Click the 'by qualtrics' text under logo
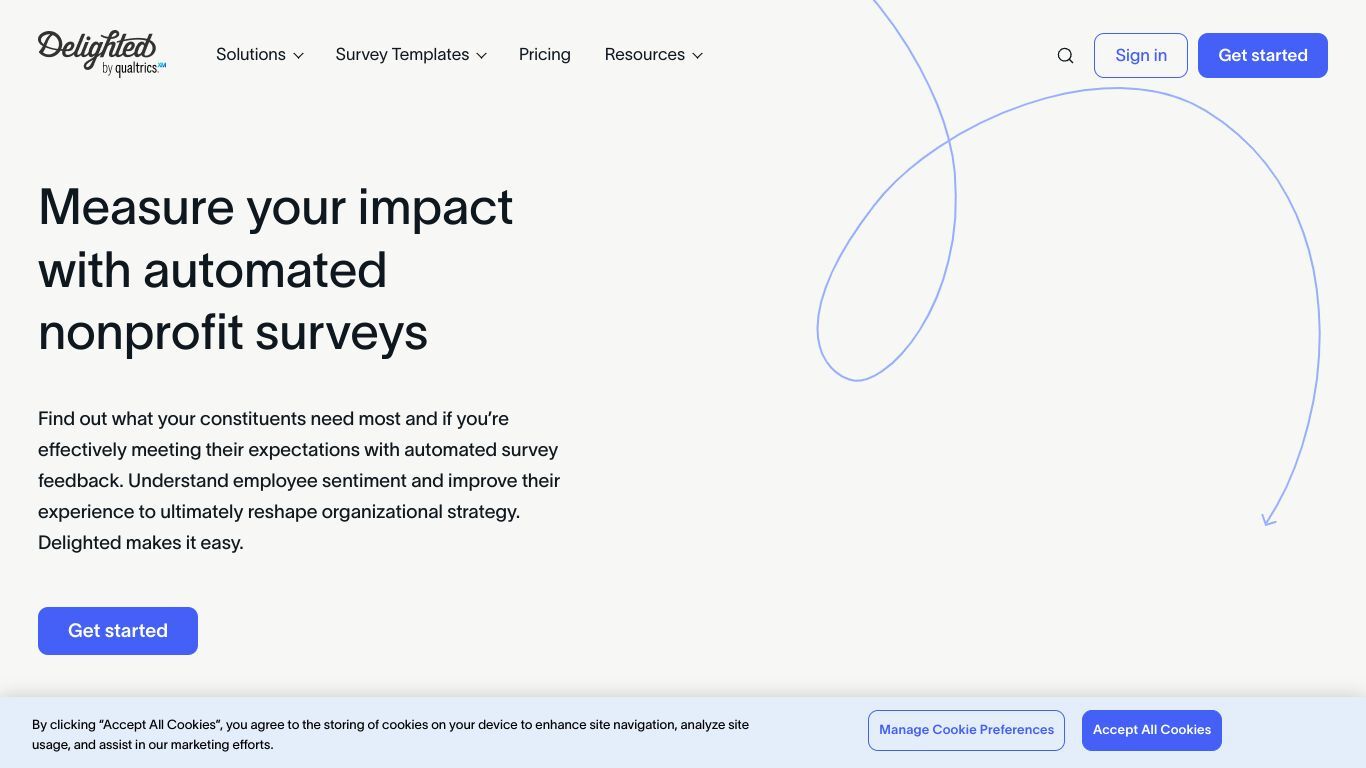The image size is (1366, 768). (x=133, y=69)
